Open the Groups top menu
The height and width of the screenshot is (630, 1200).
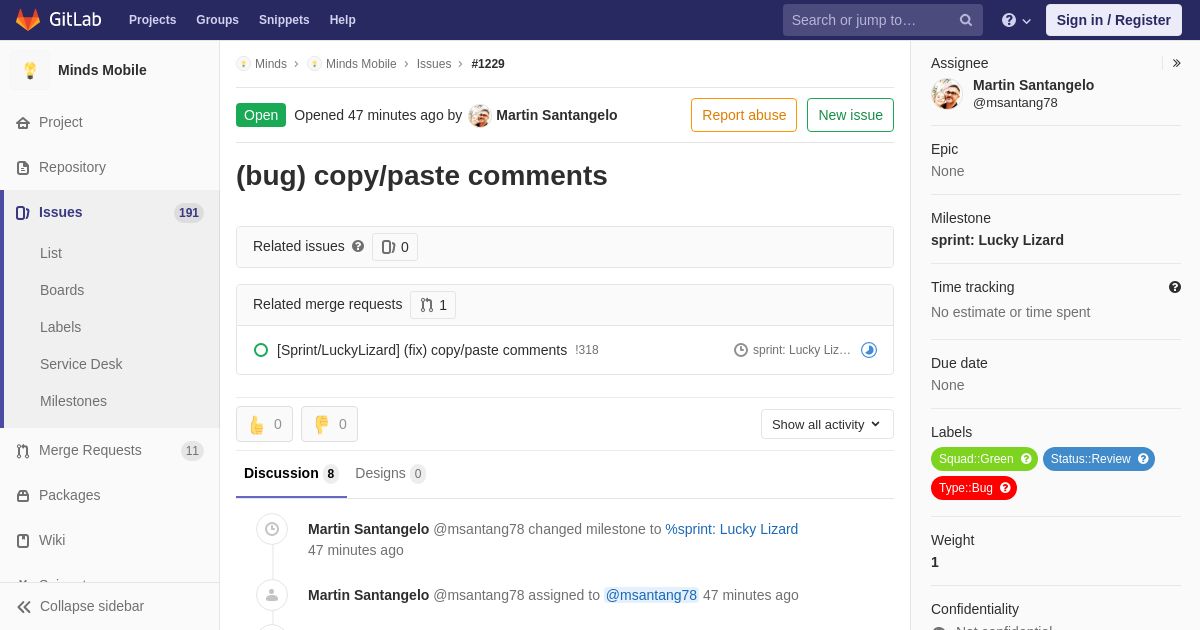coord(217,20)
